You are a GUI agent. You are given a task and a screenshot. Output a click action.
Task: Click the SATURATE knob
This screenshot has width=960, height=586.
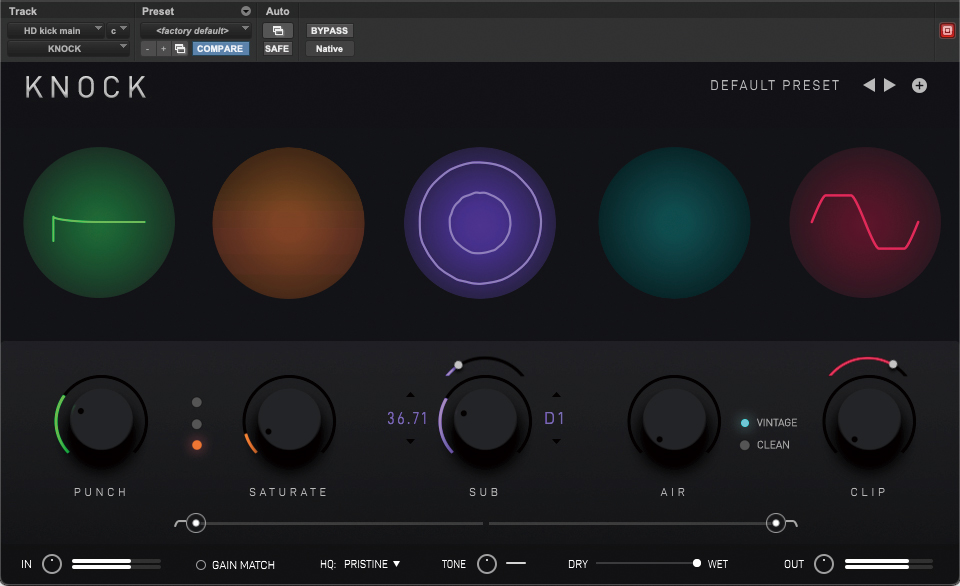[289, 420]
